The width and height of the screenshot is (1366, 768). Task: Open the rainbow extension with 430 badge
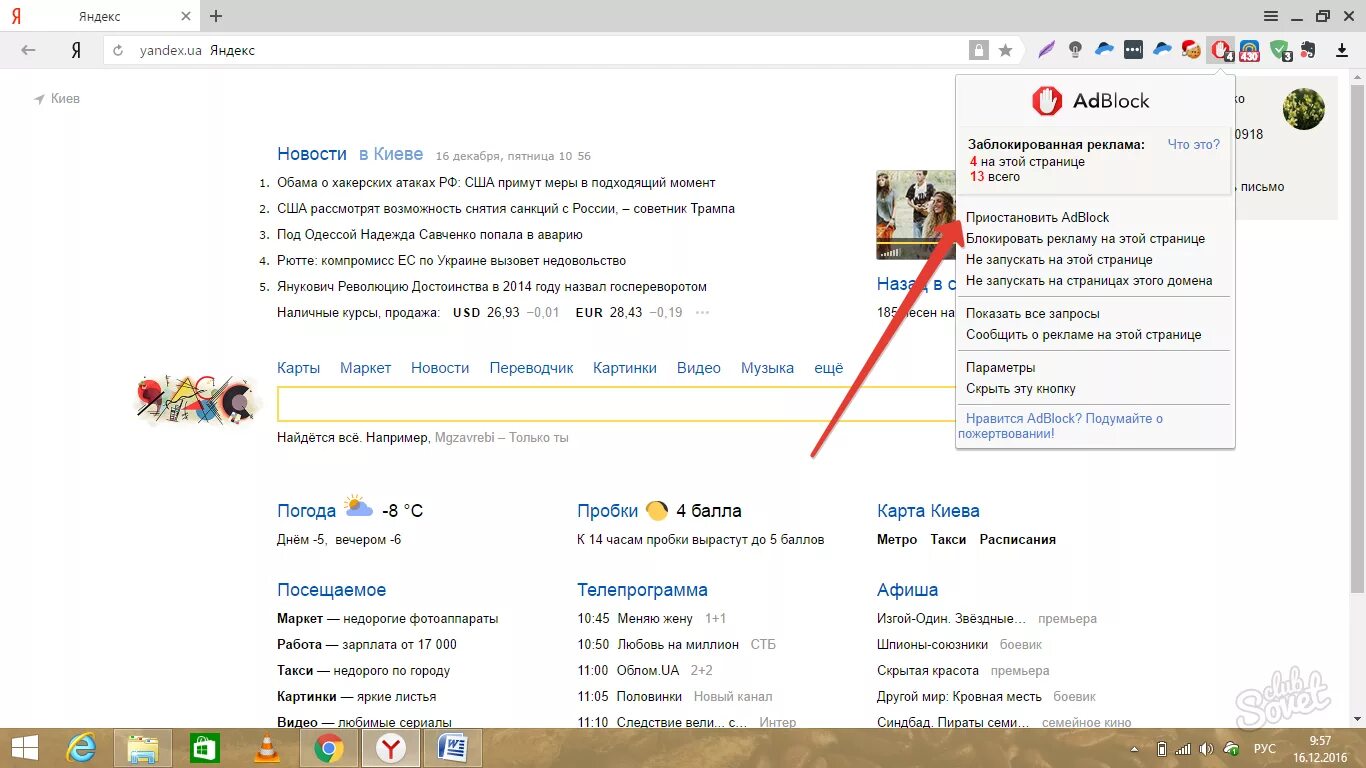tap(1250, 50)
